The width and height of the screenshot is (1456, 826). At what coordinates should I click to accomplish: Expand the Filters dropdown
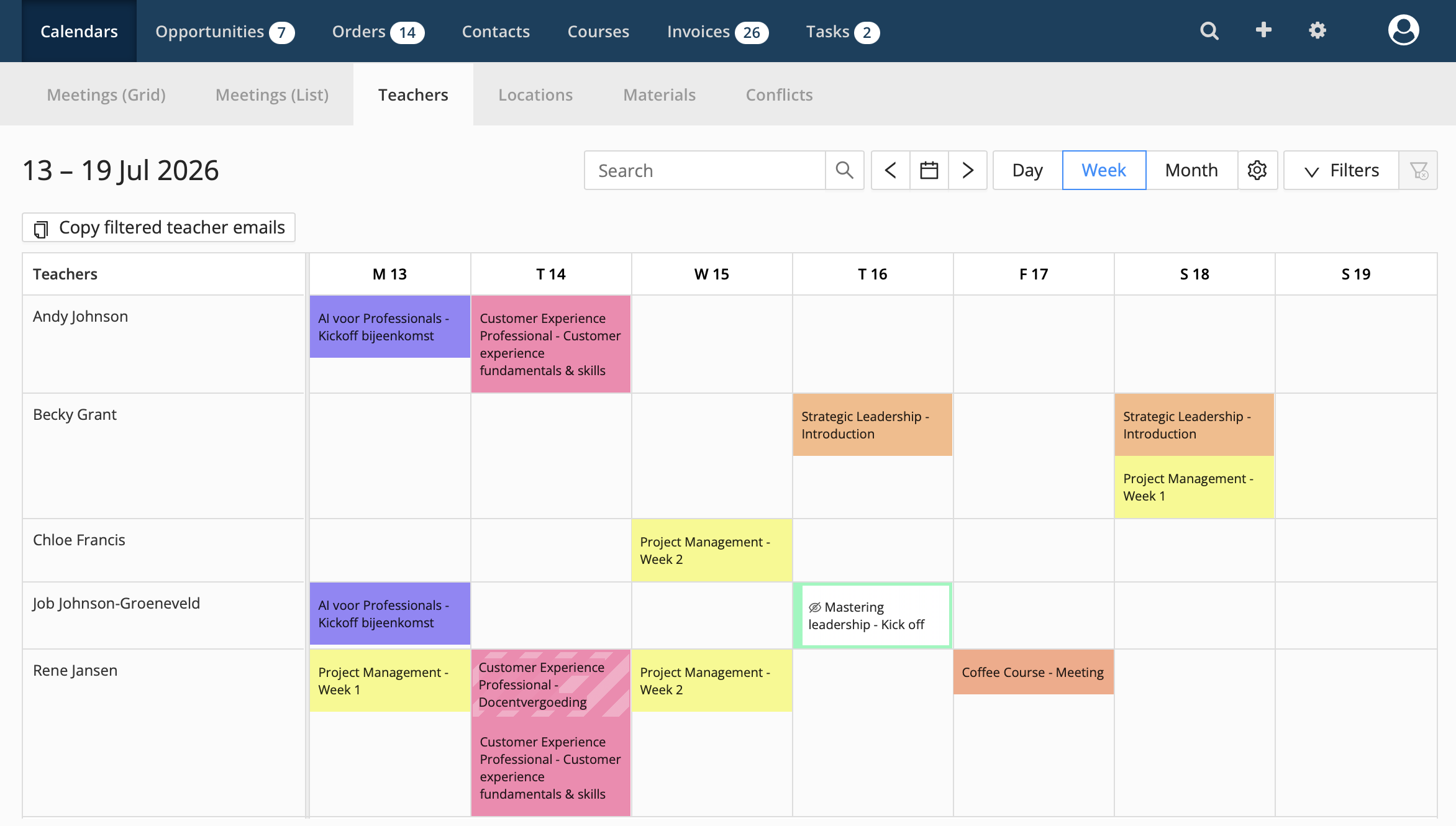tap(1341, 170)
